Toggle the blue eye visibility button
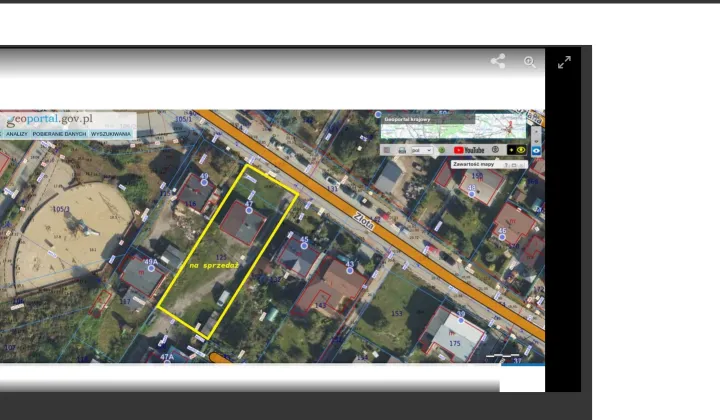 pos(536,150)
